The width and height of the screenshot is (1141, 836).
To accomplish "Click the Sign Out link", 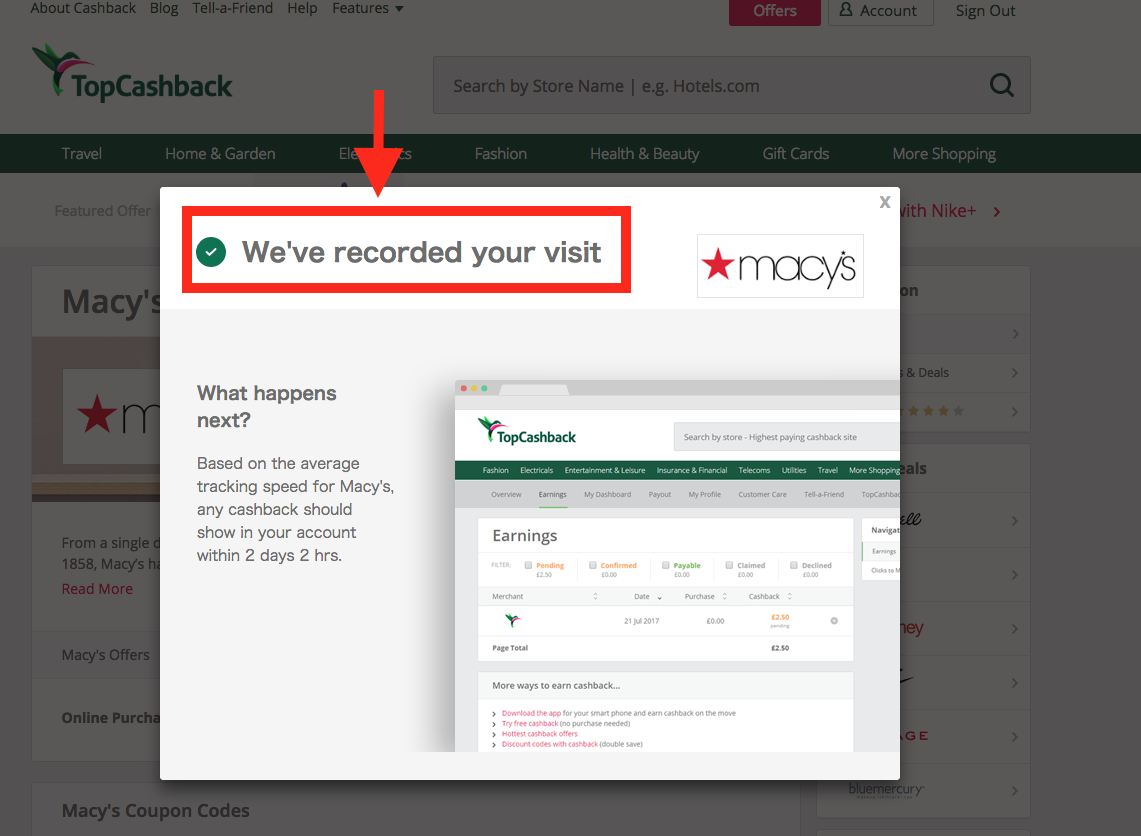I will (x=985, y=11).
